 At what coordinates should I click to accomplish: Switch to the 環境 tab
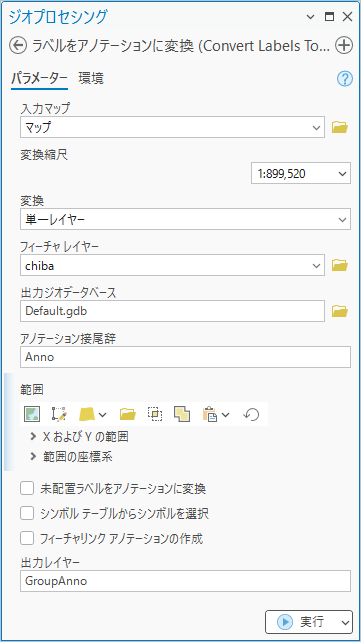coord(91,78)
